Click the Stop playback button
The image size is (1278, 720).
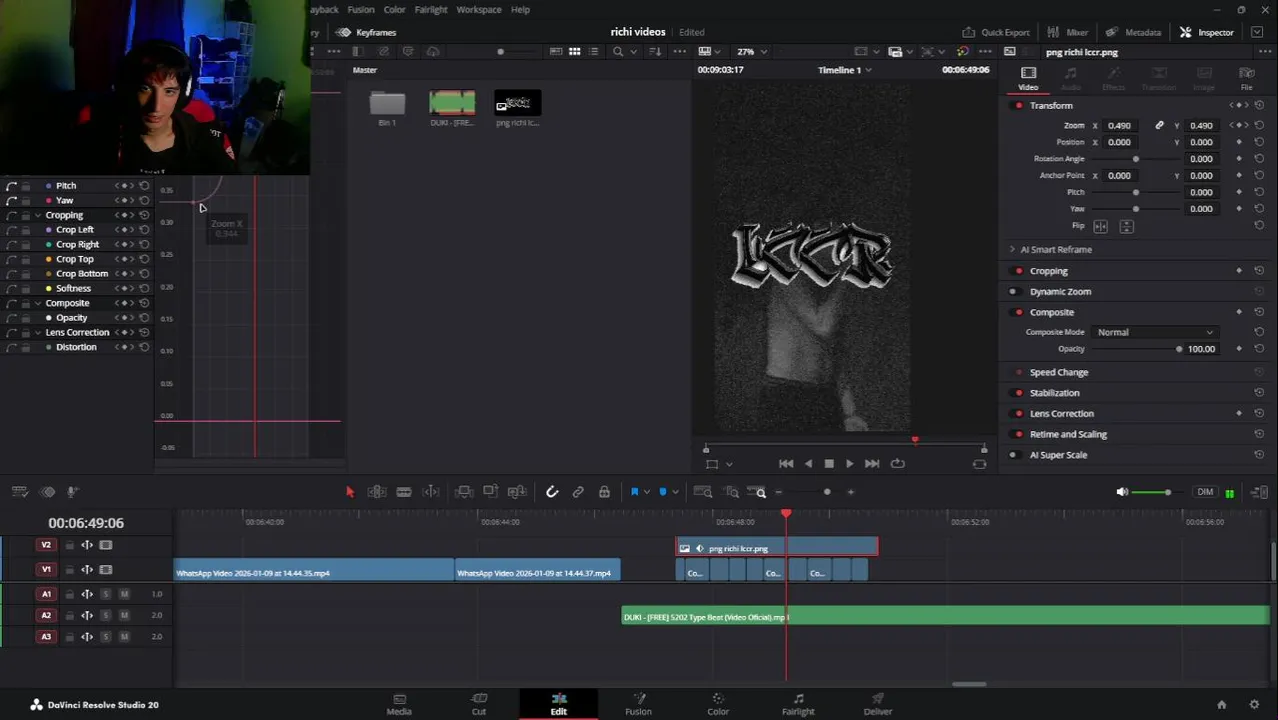click(x=829, y=464)
